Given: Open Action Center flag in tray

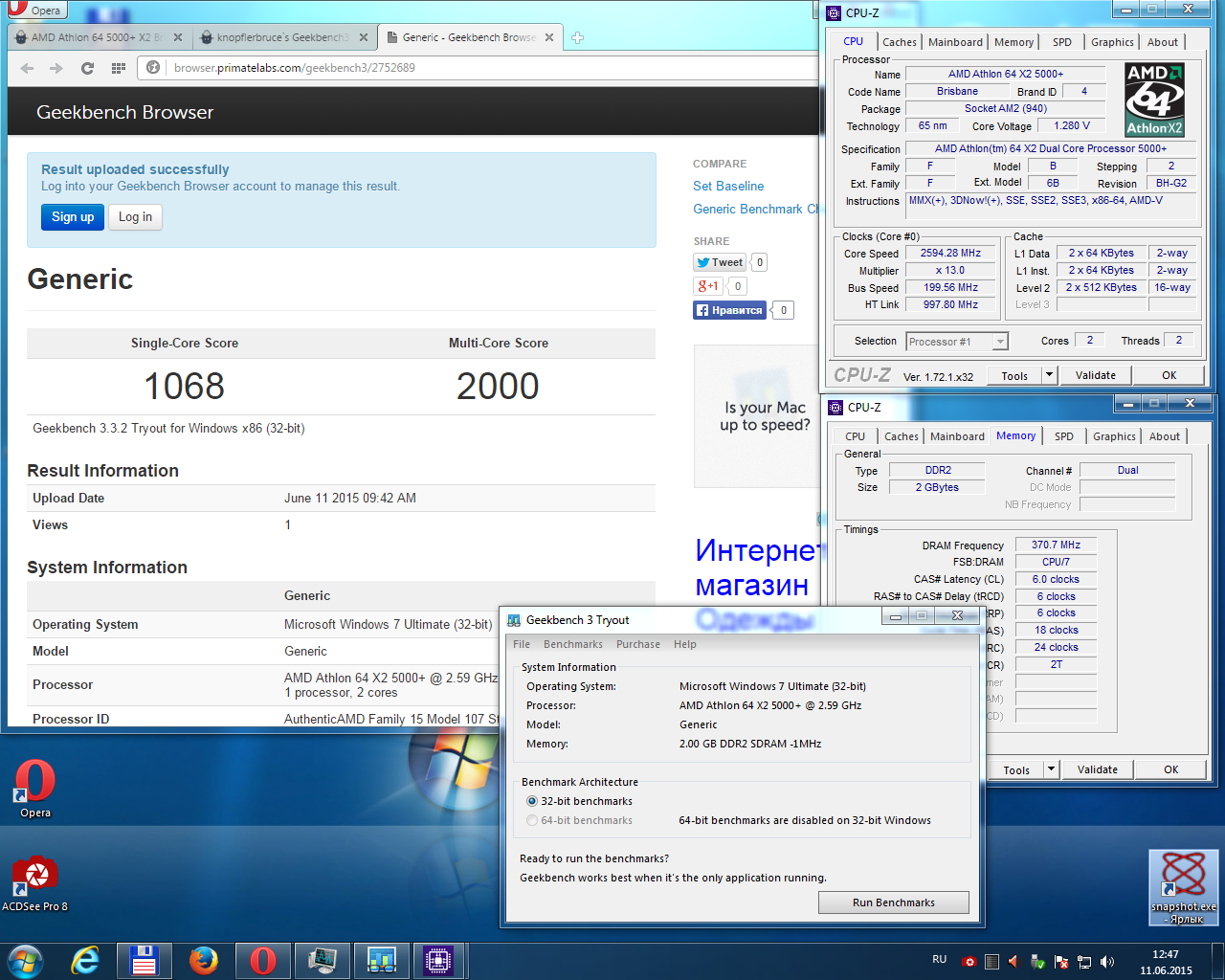Looking at the screenshot, I should (1061, 962).
